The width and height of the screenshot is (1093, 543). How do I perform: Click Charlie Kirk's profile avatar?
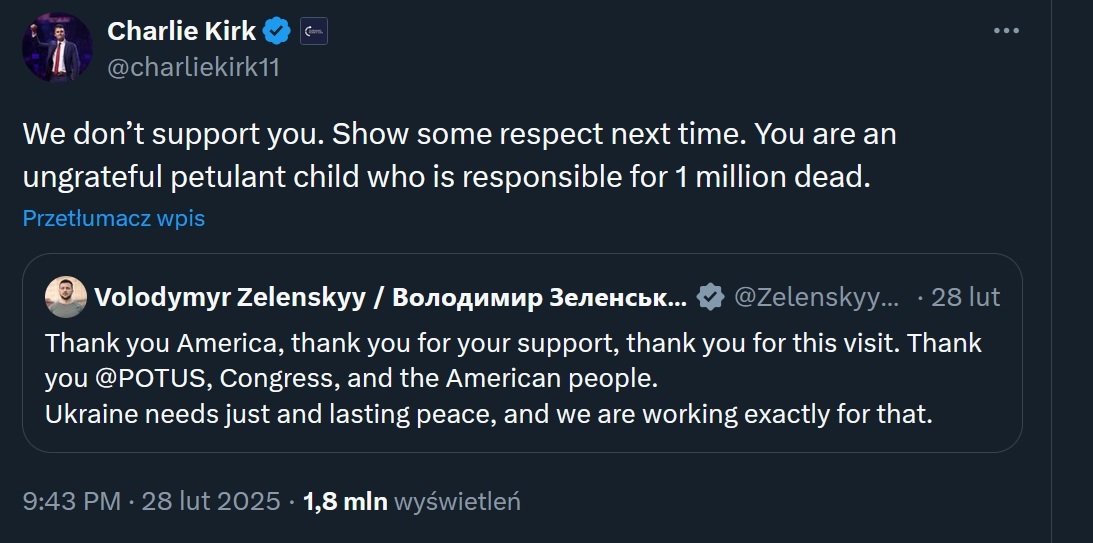(58, 47)
